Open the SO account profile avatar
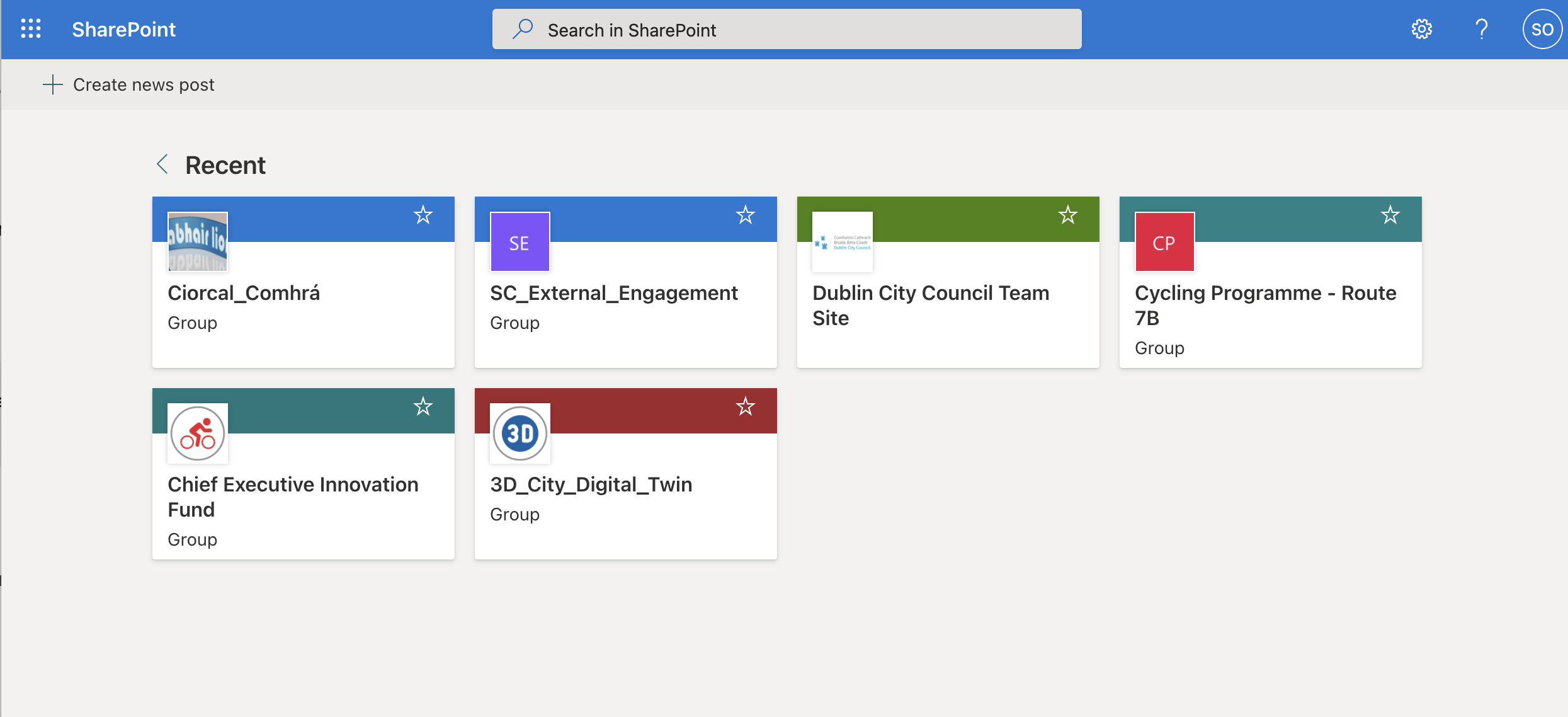This screenshot has height=717, width=1568. [x=1542, y=29]
